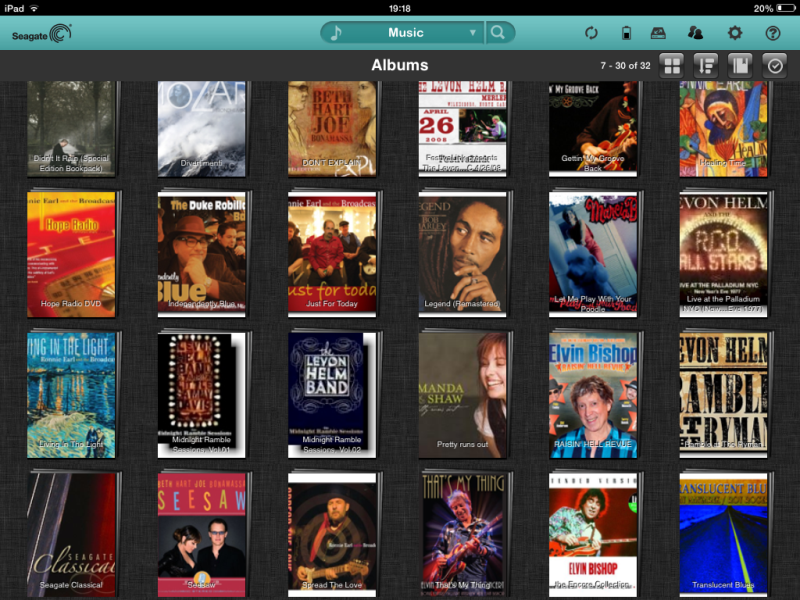Tap the status bar clock 19:18
This screenshot has width=800, height=600.
pyautogui.click(x=399, y=8)
